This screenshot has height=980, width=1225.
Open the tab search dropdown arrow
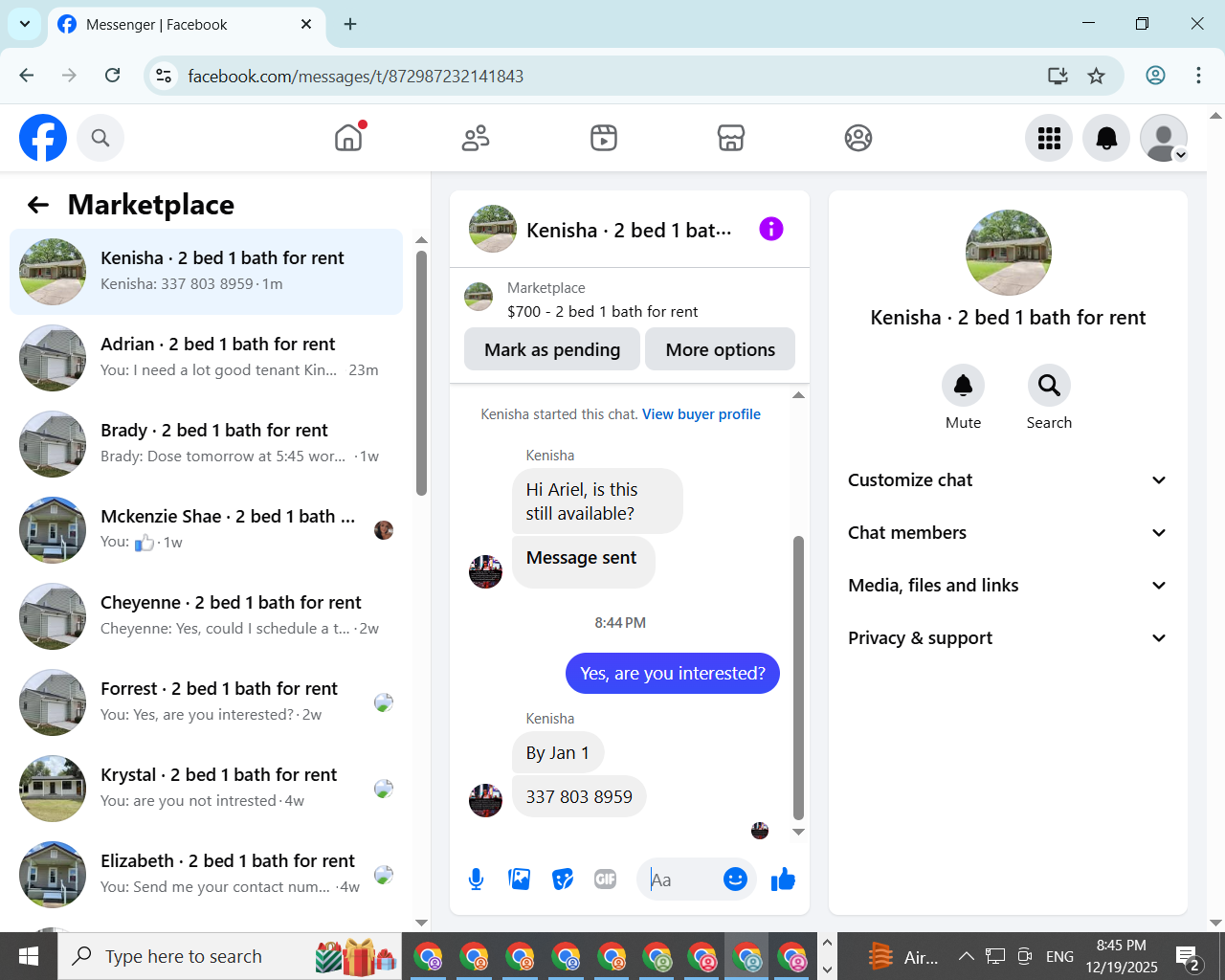tap(25, 24)
